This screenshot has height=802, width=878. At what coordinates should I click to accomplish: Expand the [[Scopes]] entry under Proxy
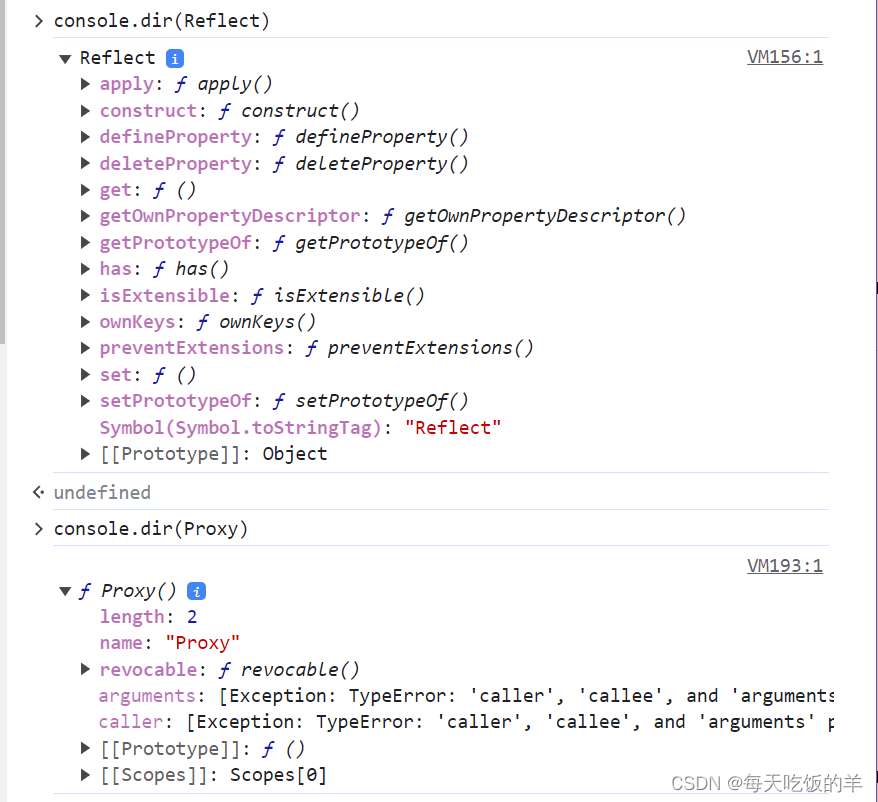(85, 774)
